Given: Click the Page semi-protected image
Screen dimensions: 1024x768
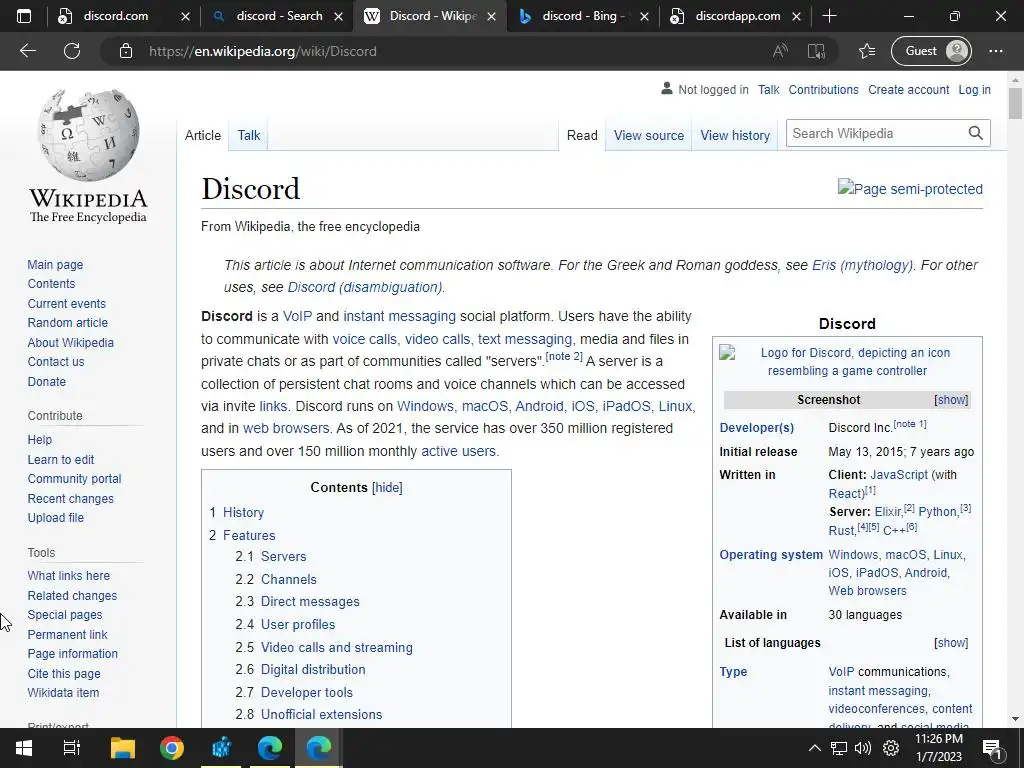Looking at the screenshot, I should click(910, 189).
